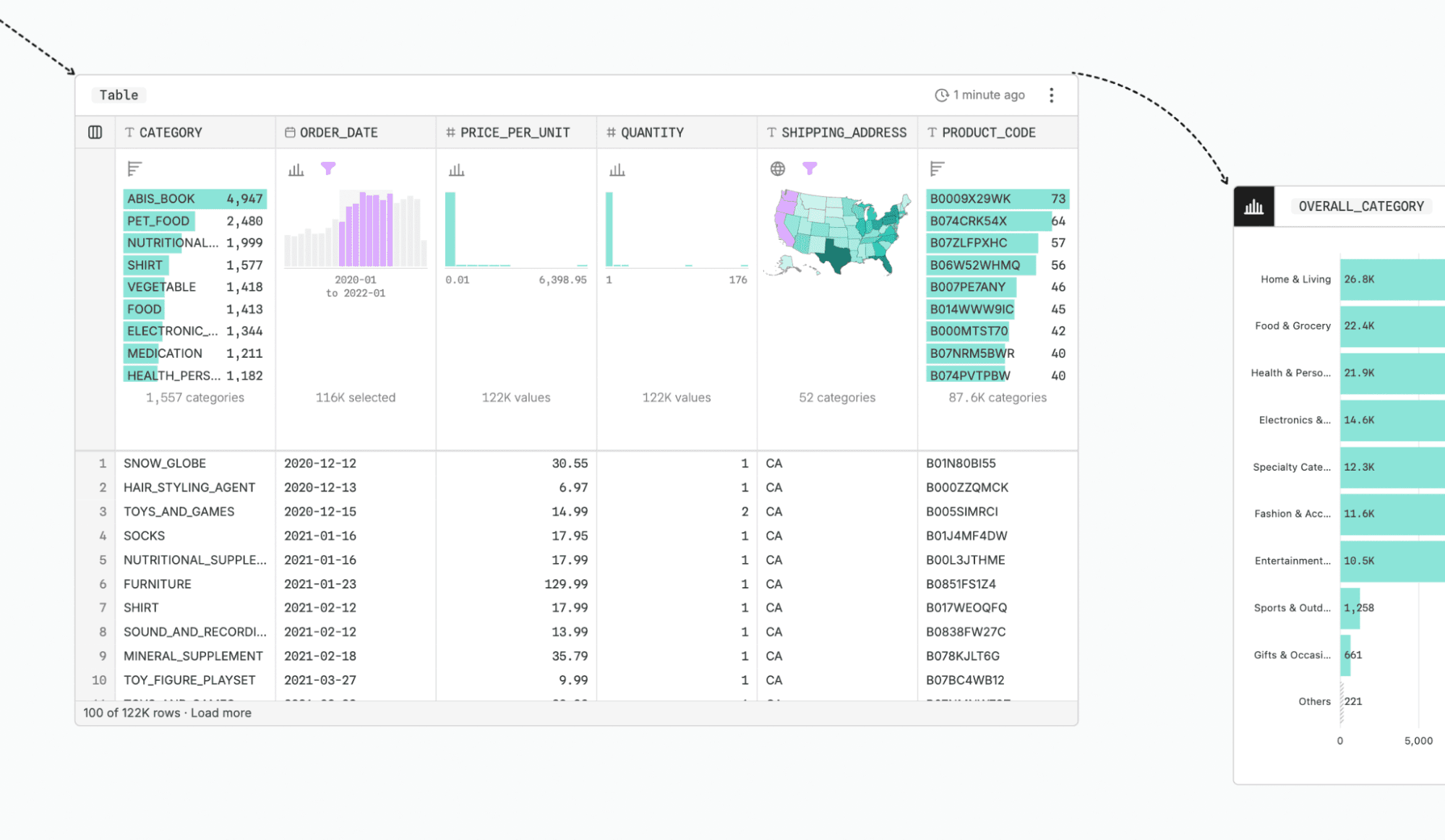
Task: Toggle the PET_FOOD category selection
Action: tap(158, 220)
